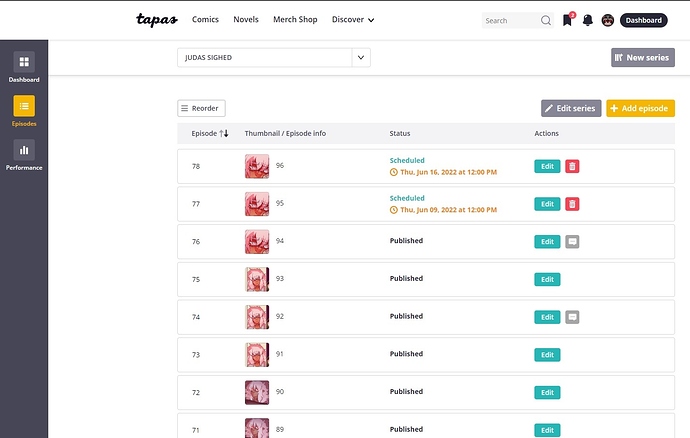The height and width of the screenshot is (438, 690).
Task: Click the Add episode button
Action: [640, 108]
